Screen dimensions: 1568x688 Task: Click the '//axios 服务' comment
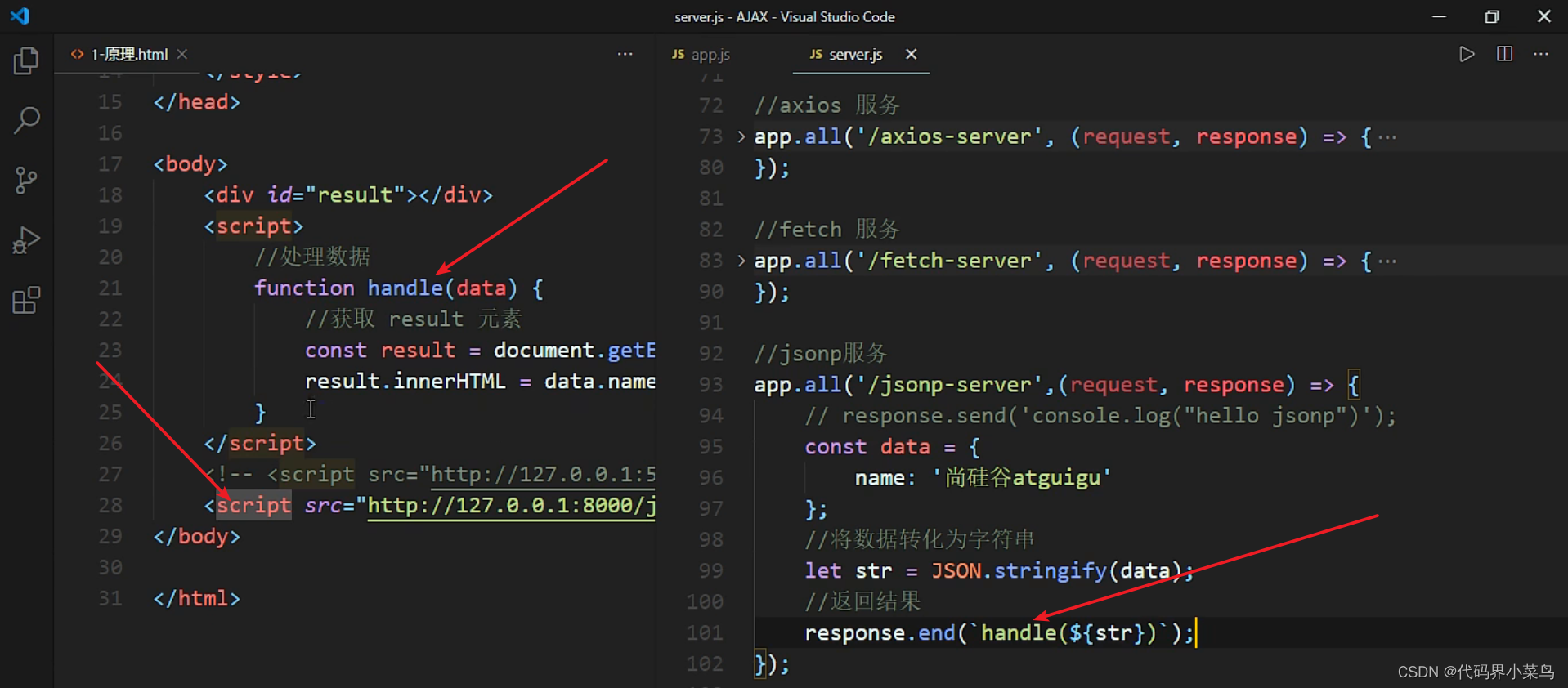(827, 105)
